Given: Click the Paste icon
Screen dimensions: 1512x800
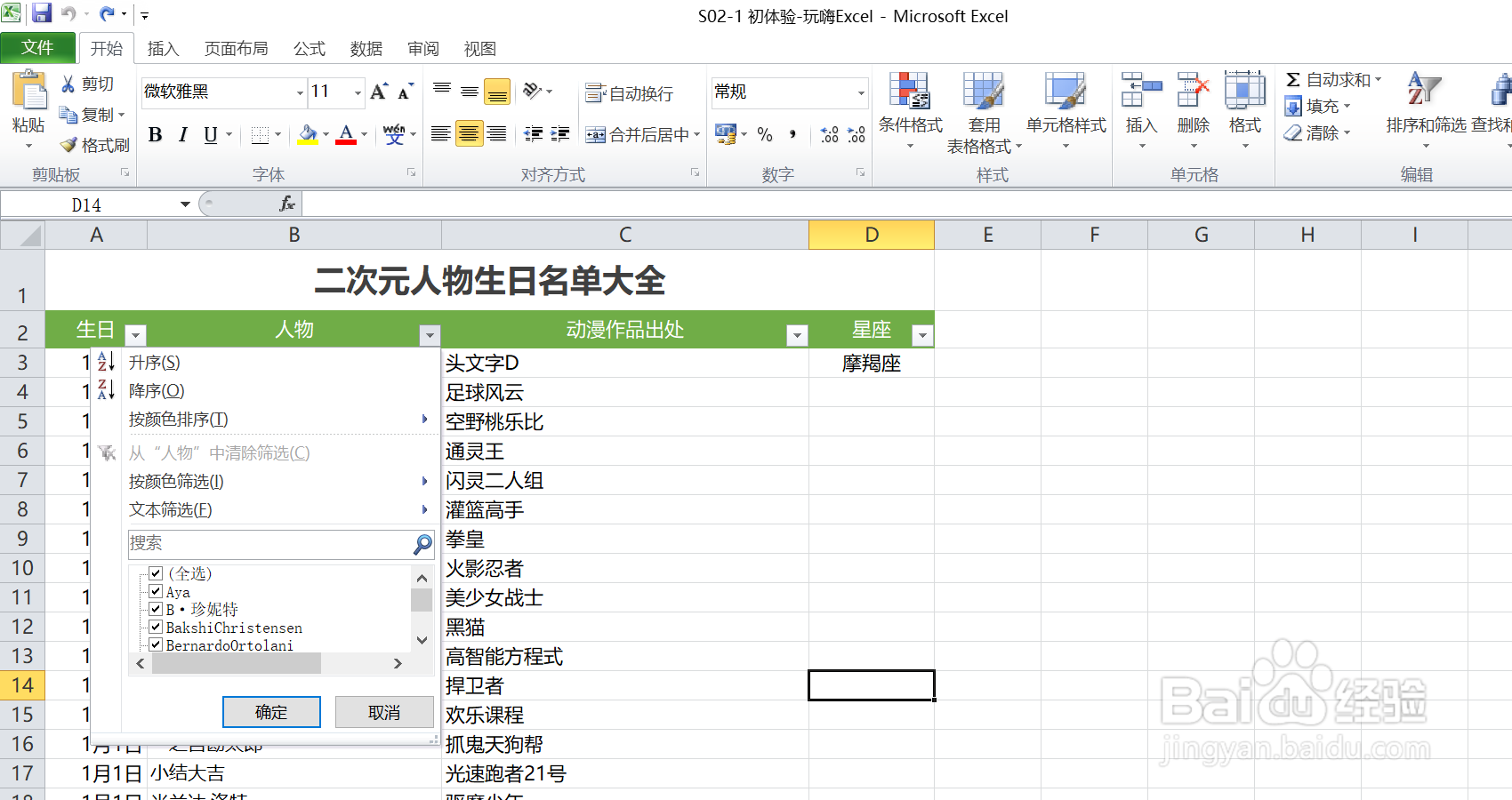Looking at the screenshot, I should coord(28,92).
